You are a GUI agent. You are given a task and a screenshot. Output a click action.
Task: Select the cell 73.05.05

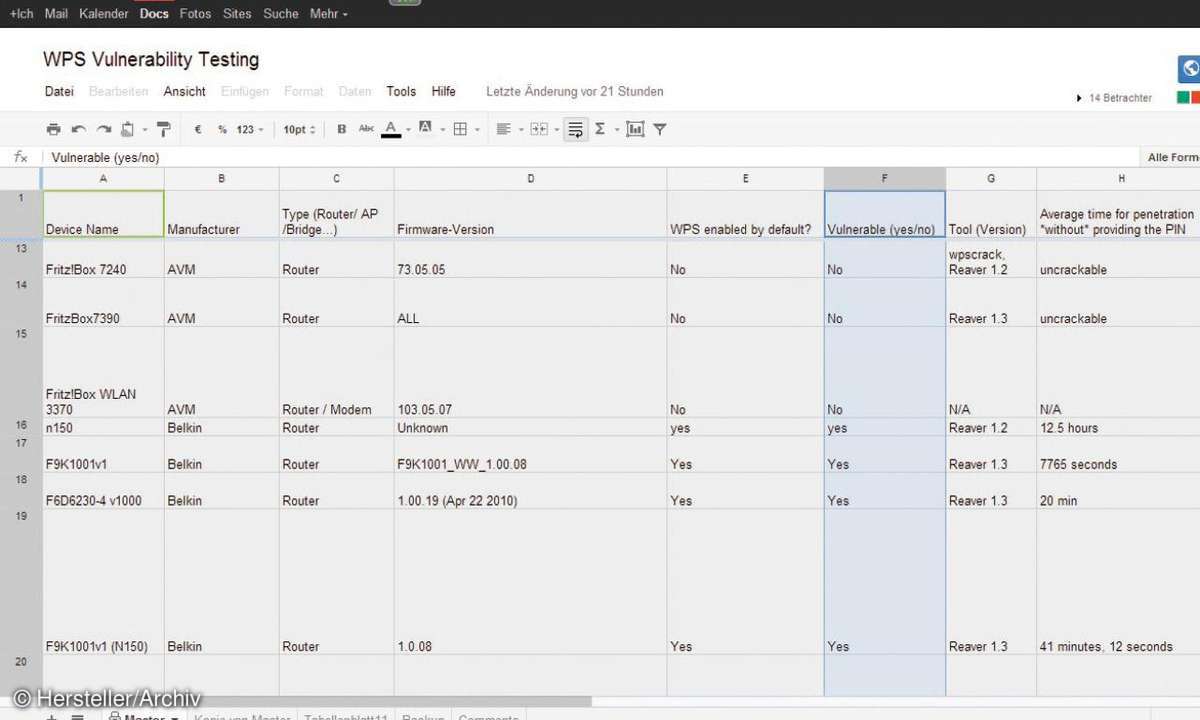point(531,258)
